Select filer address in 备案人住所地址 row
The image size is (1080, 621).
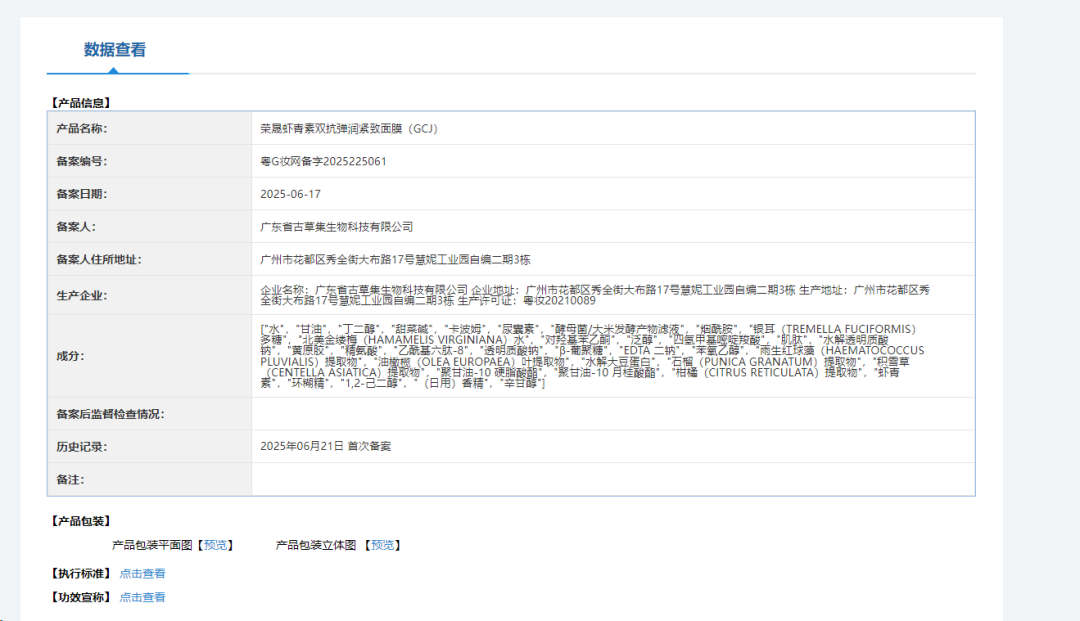395,260
